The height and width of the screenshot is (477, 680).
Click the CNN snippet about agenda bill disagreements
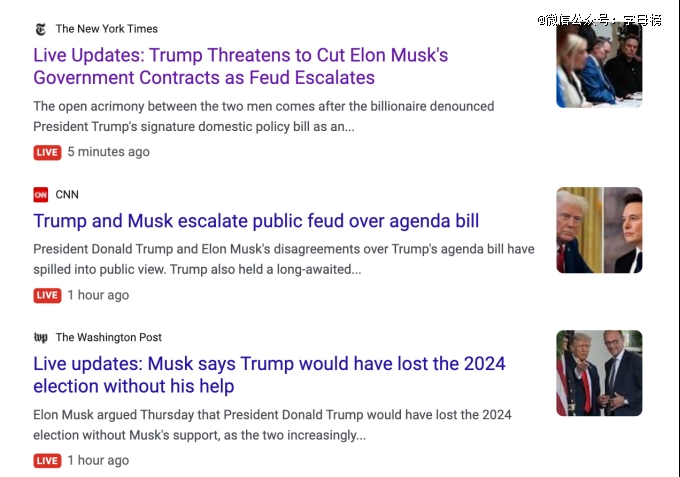click(283, 259)
